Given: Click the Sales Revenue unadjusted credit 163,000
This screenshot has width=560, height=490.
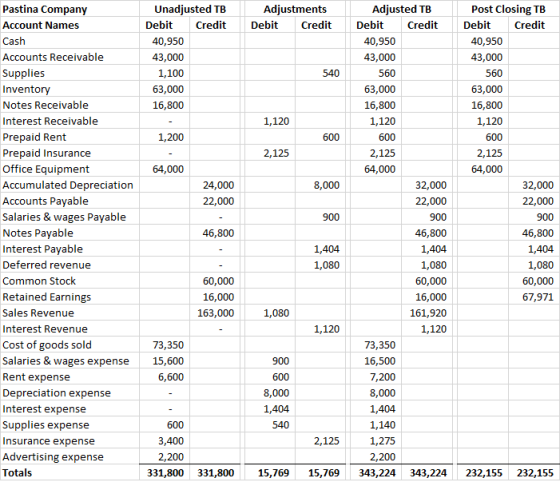Looking at the screenshot, I should pyautogui.click(x=215, y=313).
